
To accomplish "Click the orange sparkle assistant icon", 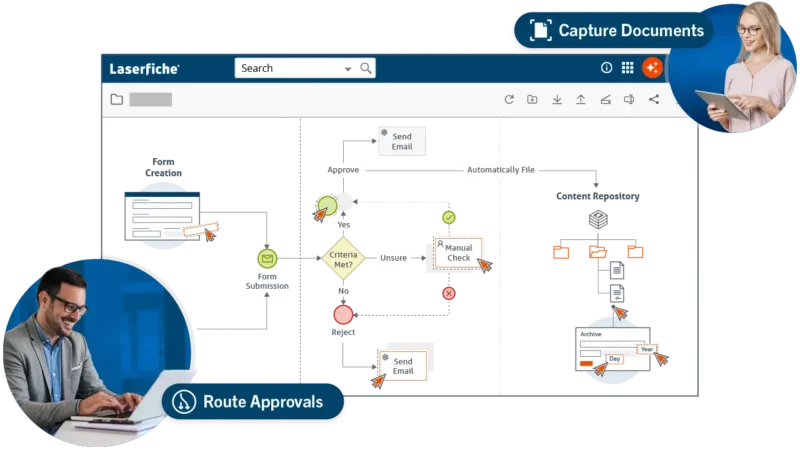I will pos(652,68).
